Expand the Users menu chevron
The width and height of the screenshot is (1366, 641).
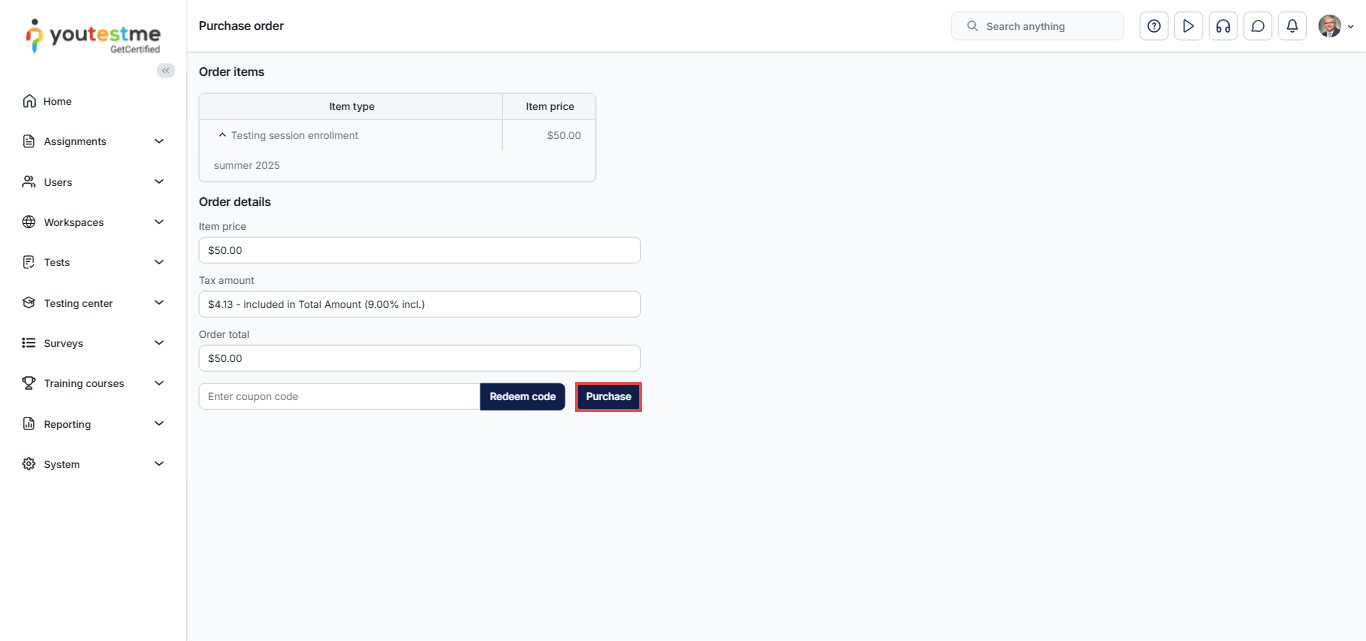[x=159, y=182]
